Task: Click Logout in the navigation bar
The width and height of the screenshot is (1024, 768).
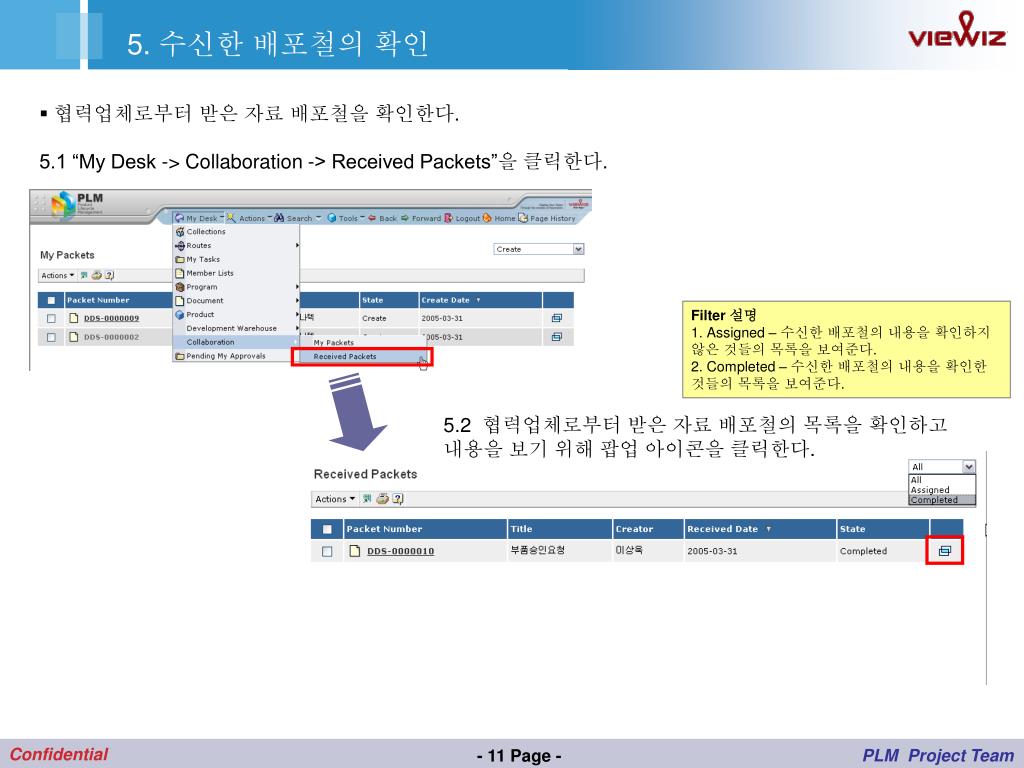Action: pyautogui.click(x=462, y=218)
